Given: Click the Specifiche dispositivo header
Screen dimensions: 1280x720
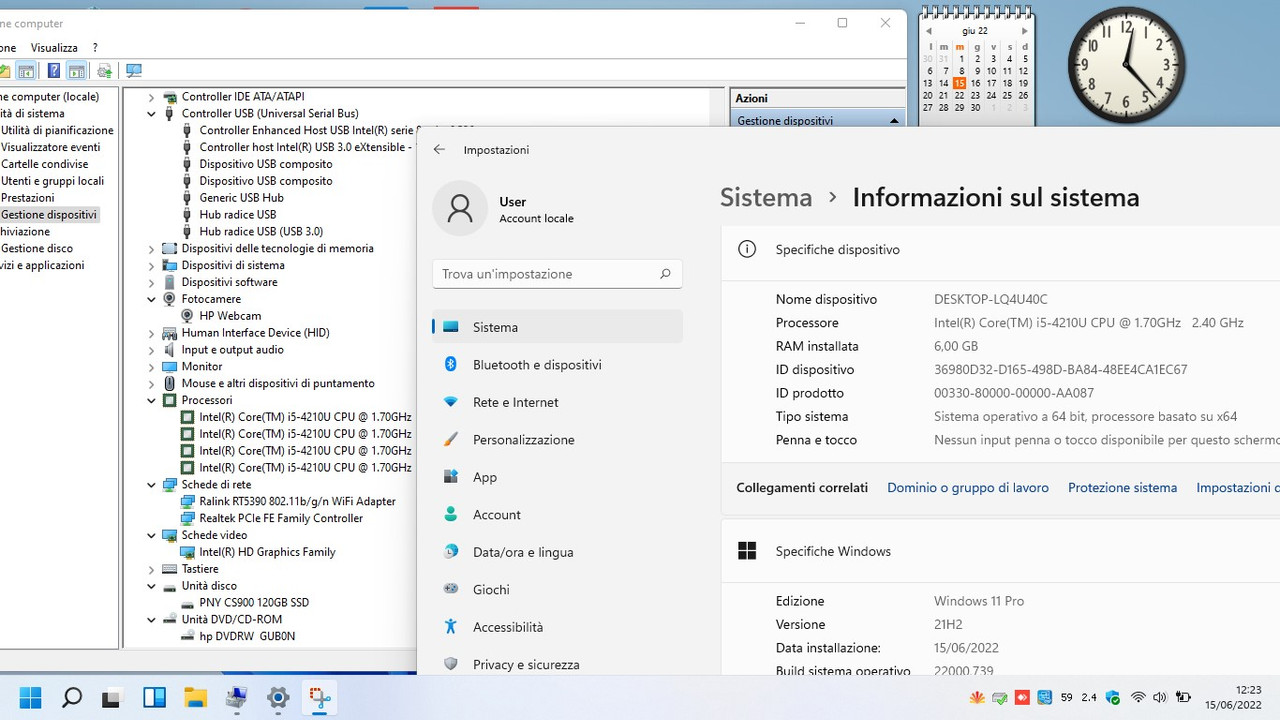Looking at the screenshot, I should (1000, 250).
